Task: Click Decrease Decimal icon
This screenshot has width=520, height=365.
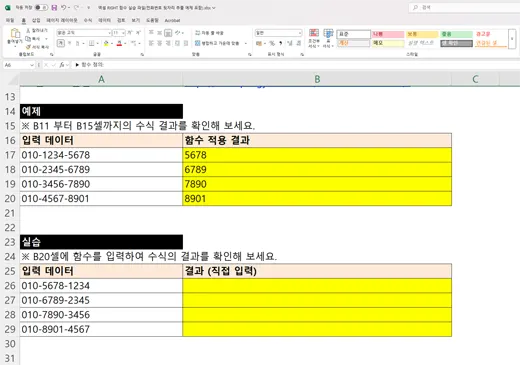Action: click(x=299, y=43)
